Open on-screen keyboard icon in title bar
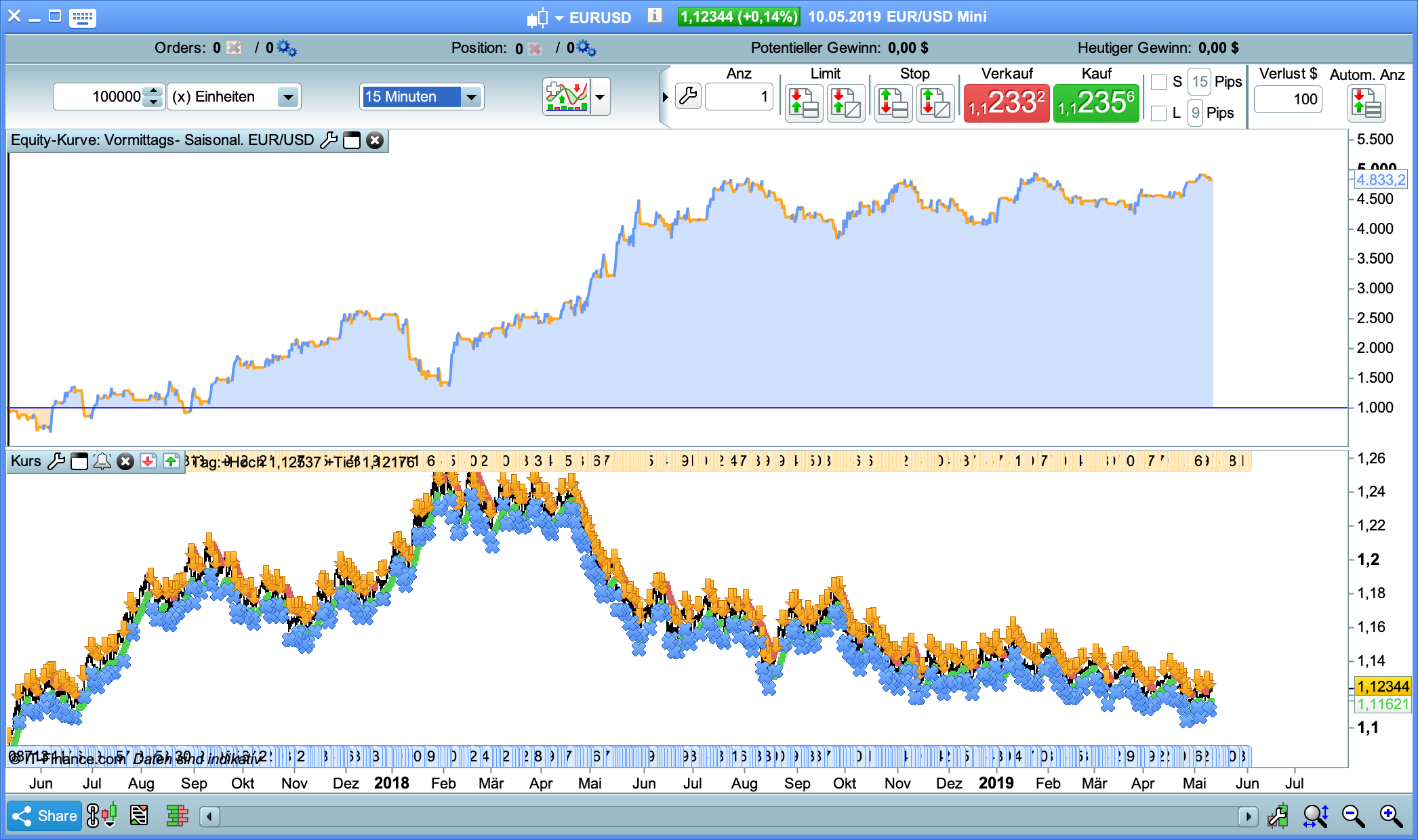Screen dimensions: 1418x840 [83, 17]
